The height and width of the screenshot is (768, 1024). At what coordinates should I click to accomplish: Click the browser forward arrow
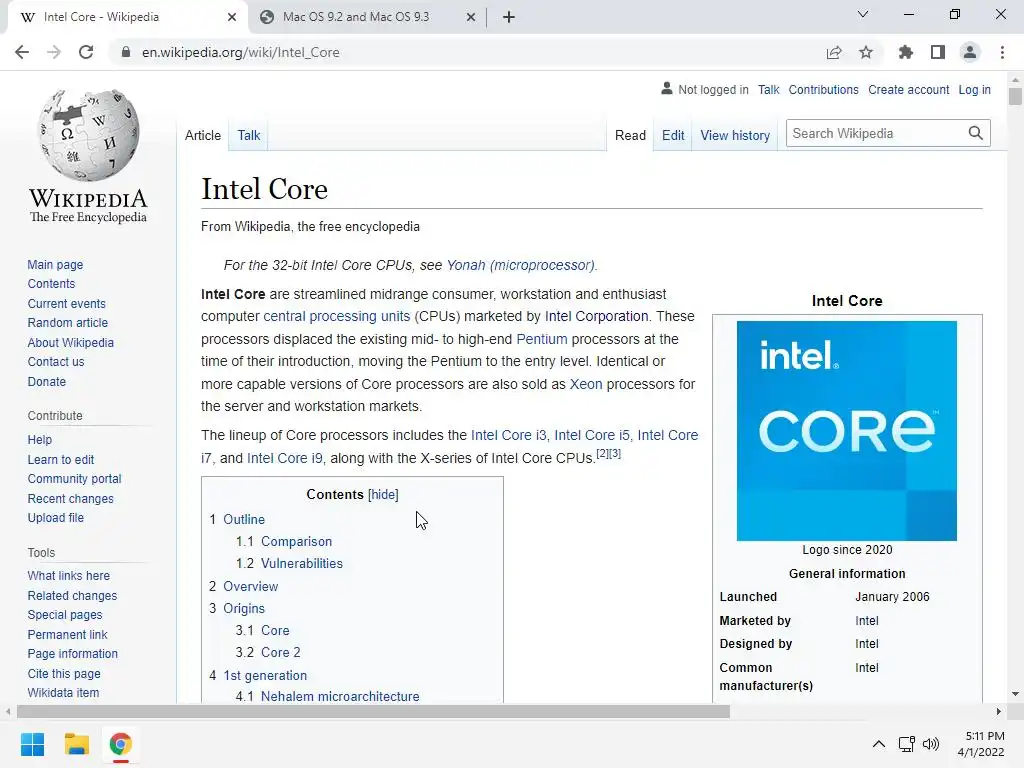click(54, 52)
